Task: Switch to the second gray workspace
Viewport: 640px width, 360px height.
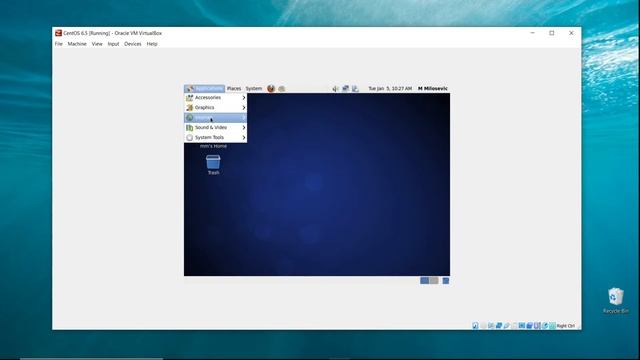Action: pyautogui.click(x=434, y=280)
